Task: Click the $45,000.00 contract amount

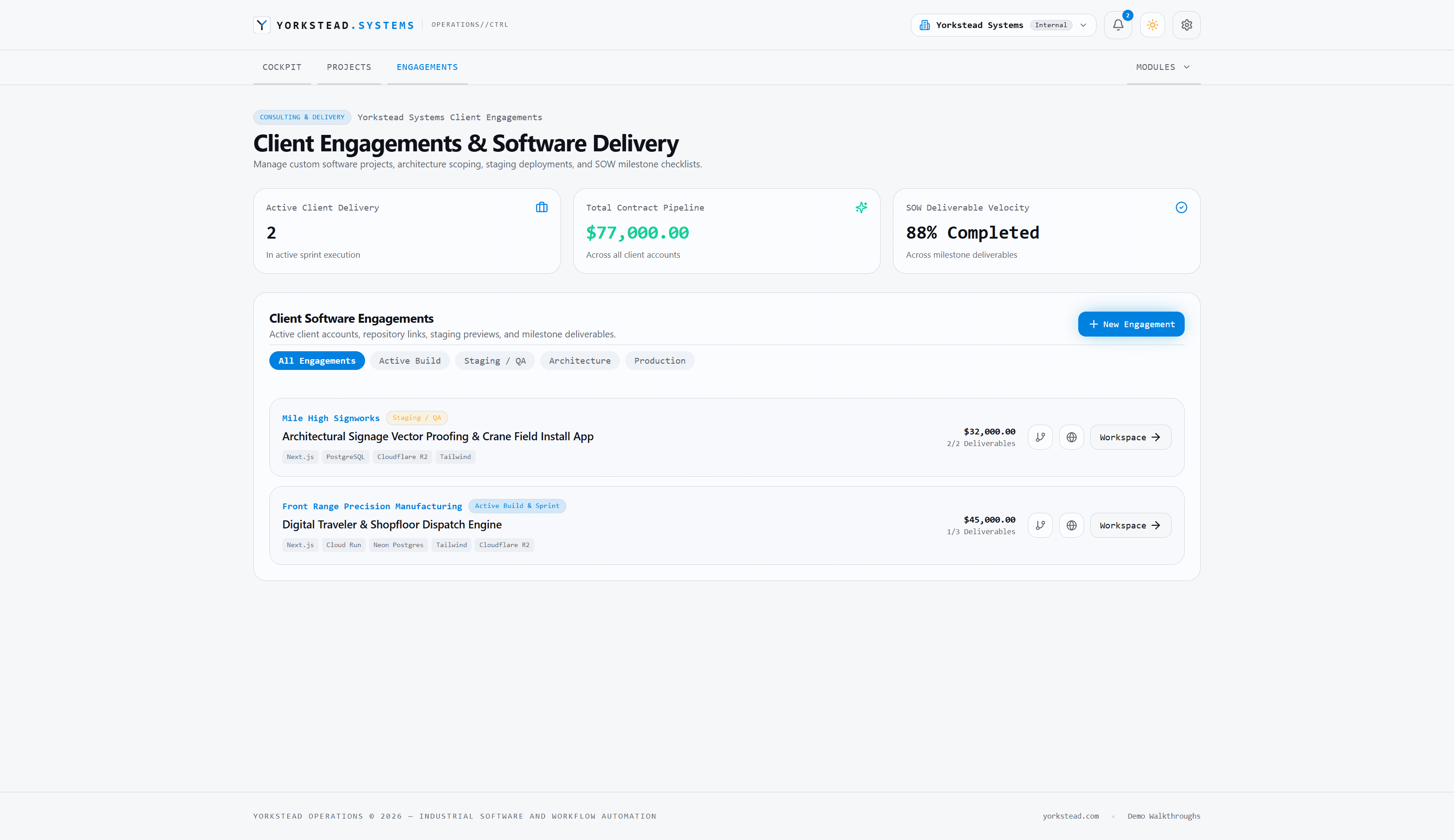Action: point(989,520)
